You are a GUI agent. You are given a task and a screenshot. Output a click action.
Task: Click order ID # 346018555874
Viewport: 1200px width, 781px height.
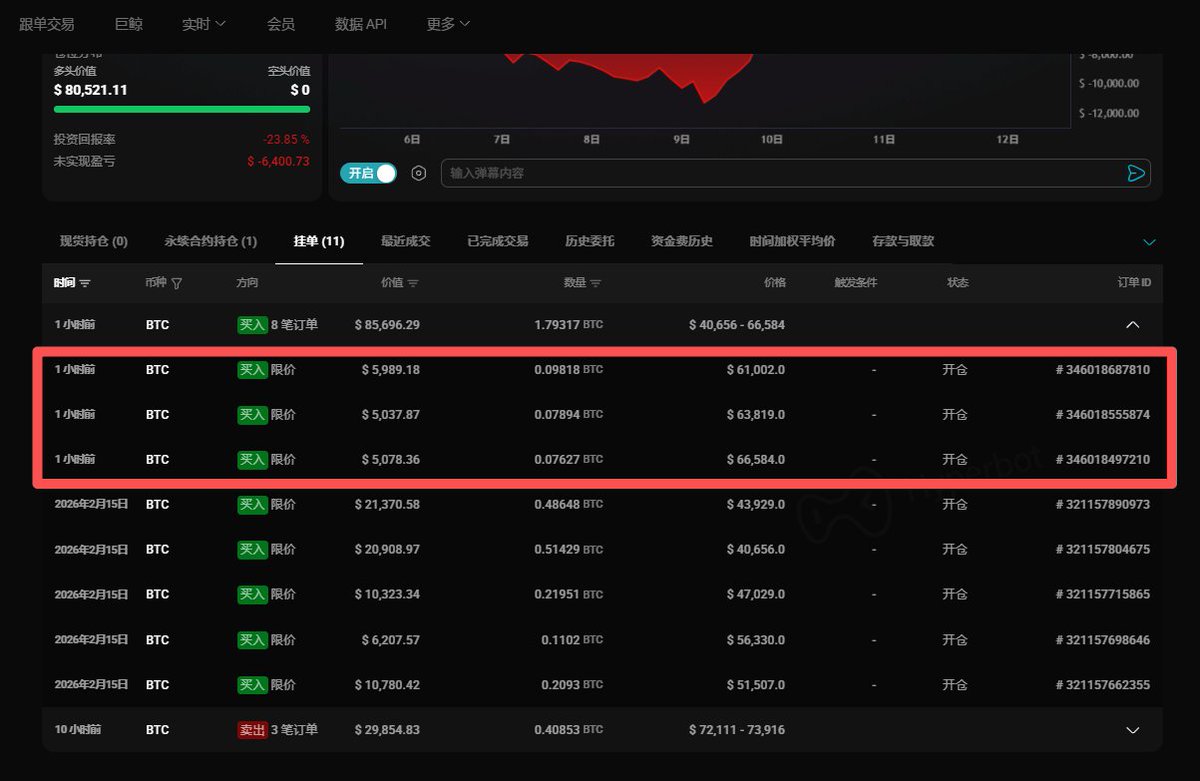point(1103,415)
